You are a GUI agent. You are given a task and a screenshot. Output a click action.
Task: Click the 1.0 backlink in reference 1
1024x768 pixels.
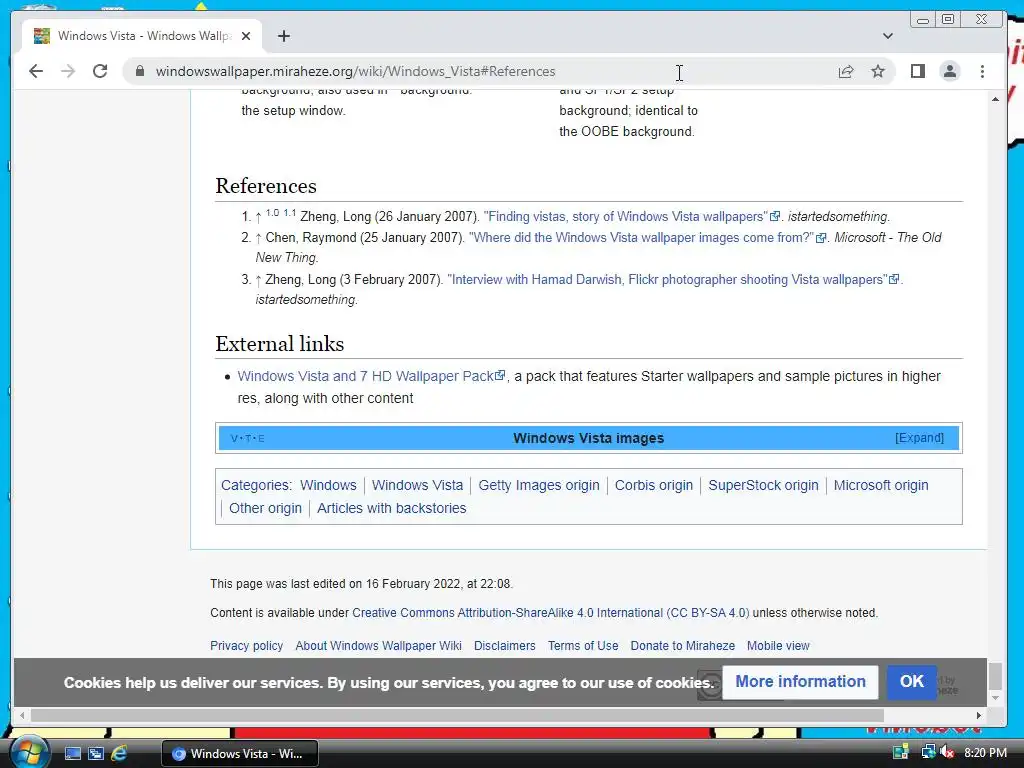272,213
